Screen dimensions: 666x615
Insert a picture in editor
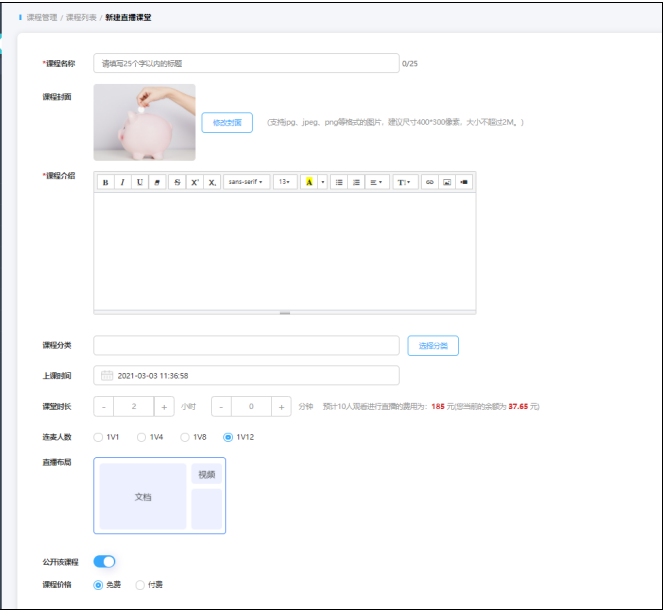(x=447, y=182)
